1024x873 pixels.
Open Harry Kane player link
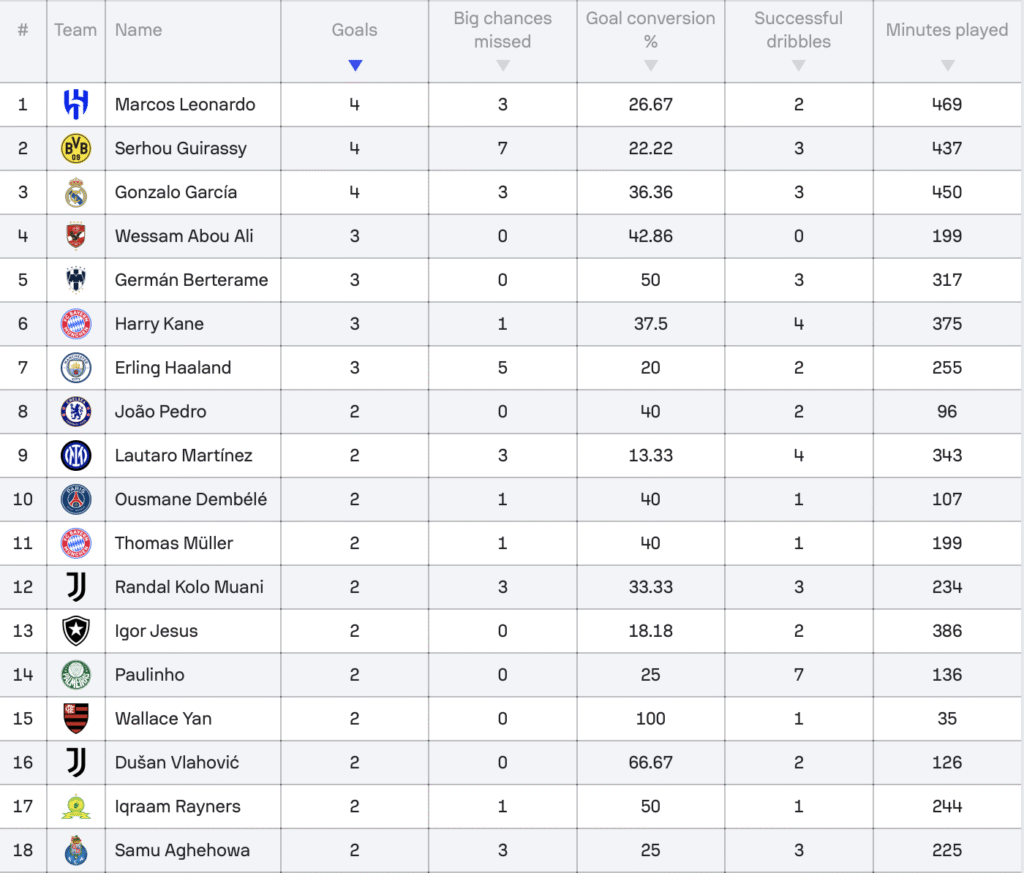point(159,324)
